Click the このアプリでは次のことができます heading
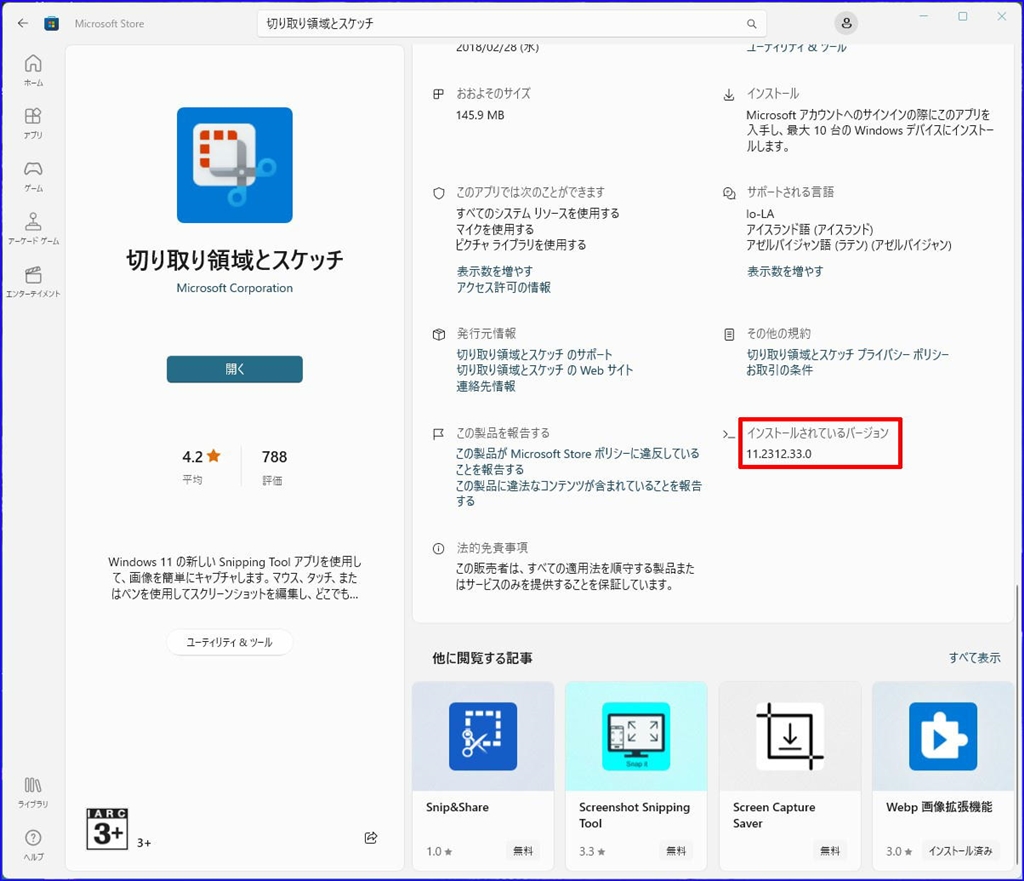This screenshot has width=1024, height=881. 530,192
